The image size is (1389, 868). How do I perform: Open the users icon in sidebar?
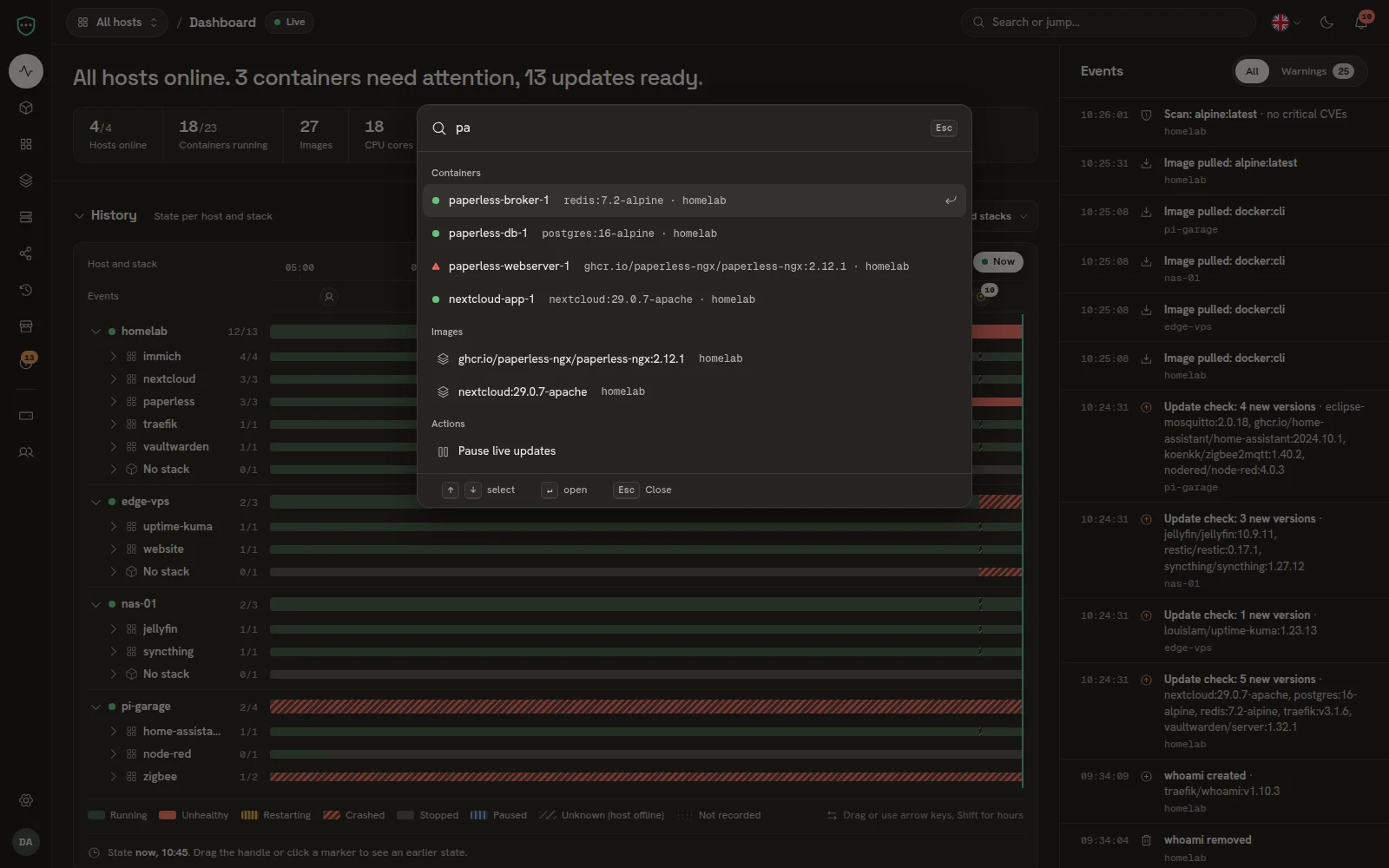click(26, 452)
